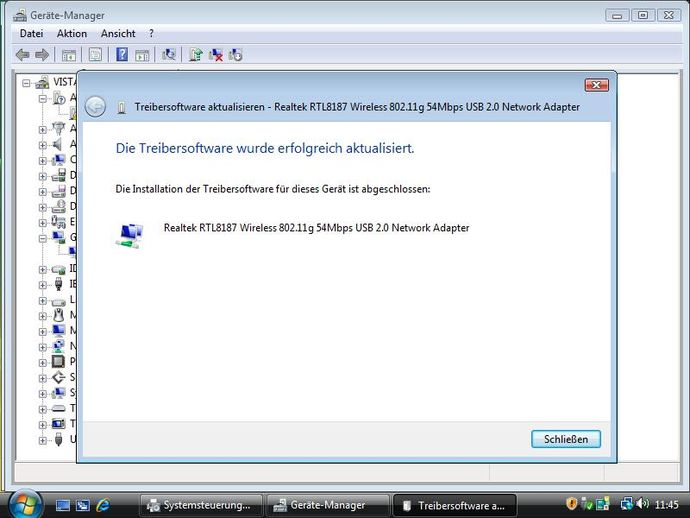Scan for hardware changes with the magnifier icon

click(x=169, y=55)
